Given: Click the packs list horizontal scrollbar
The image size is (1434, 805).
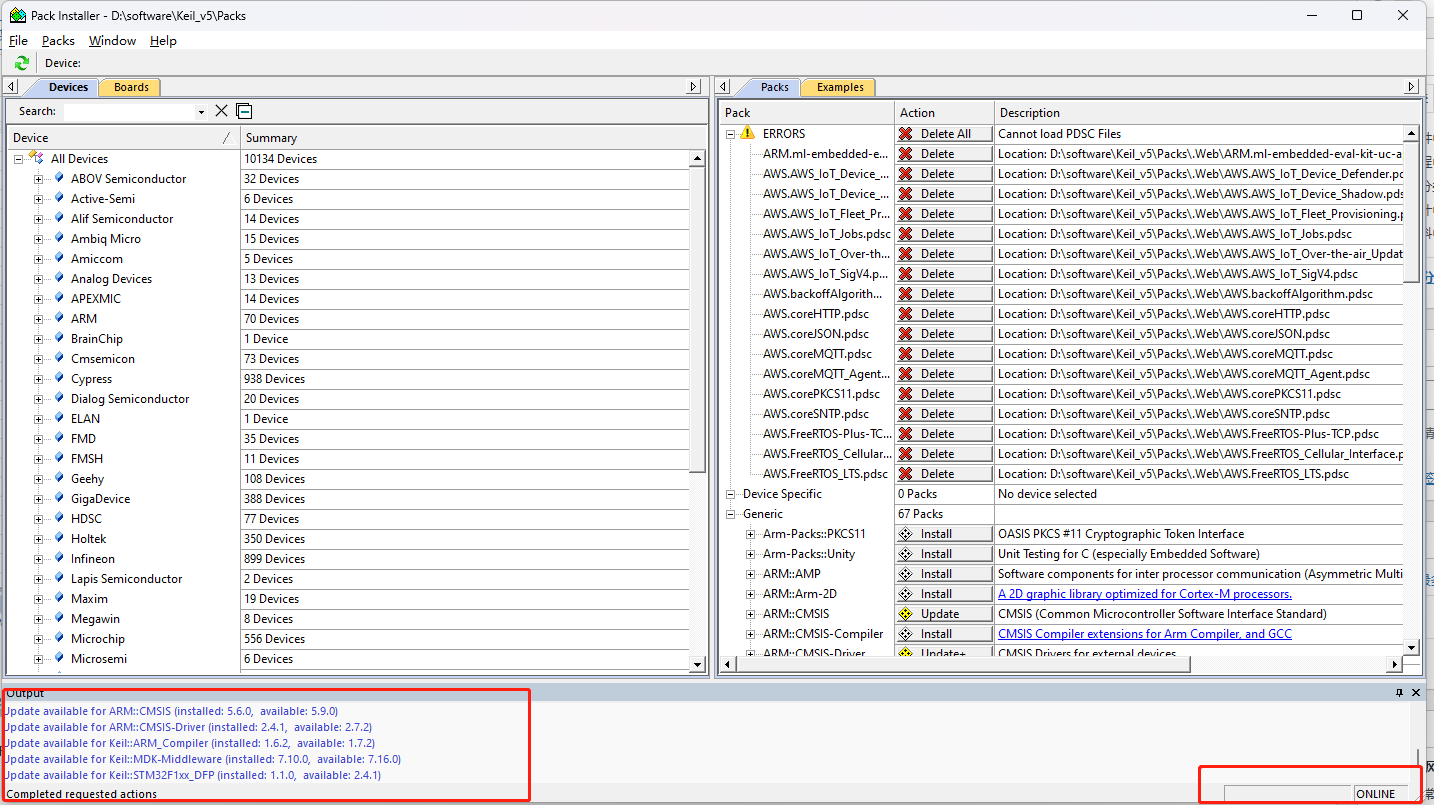Looking at the screenshot, I should click(x=1060, y=664).
